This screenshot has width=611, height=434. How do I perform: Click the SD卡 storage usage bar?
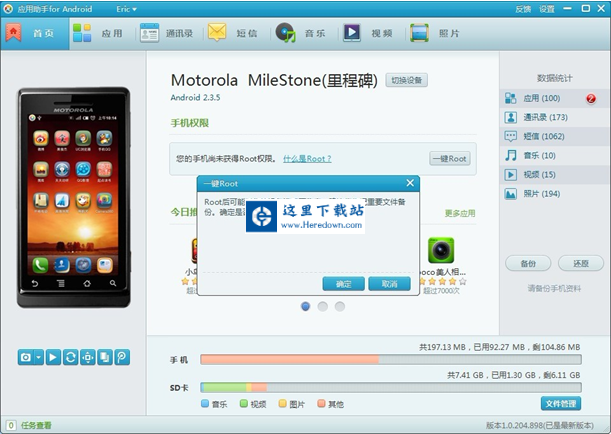coord(391,387)
